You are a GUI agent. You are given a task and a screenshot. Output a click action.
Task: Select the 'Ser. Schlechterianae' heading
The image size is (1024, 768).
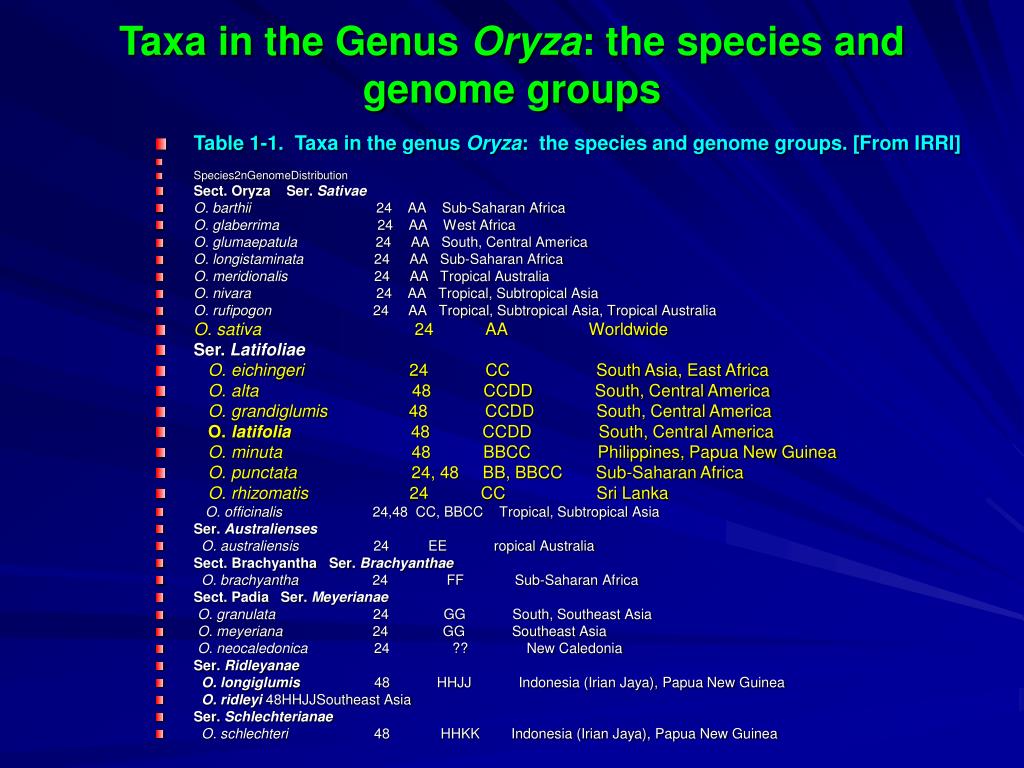[263, 717]
